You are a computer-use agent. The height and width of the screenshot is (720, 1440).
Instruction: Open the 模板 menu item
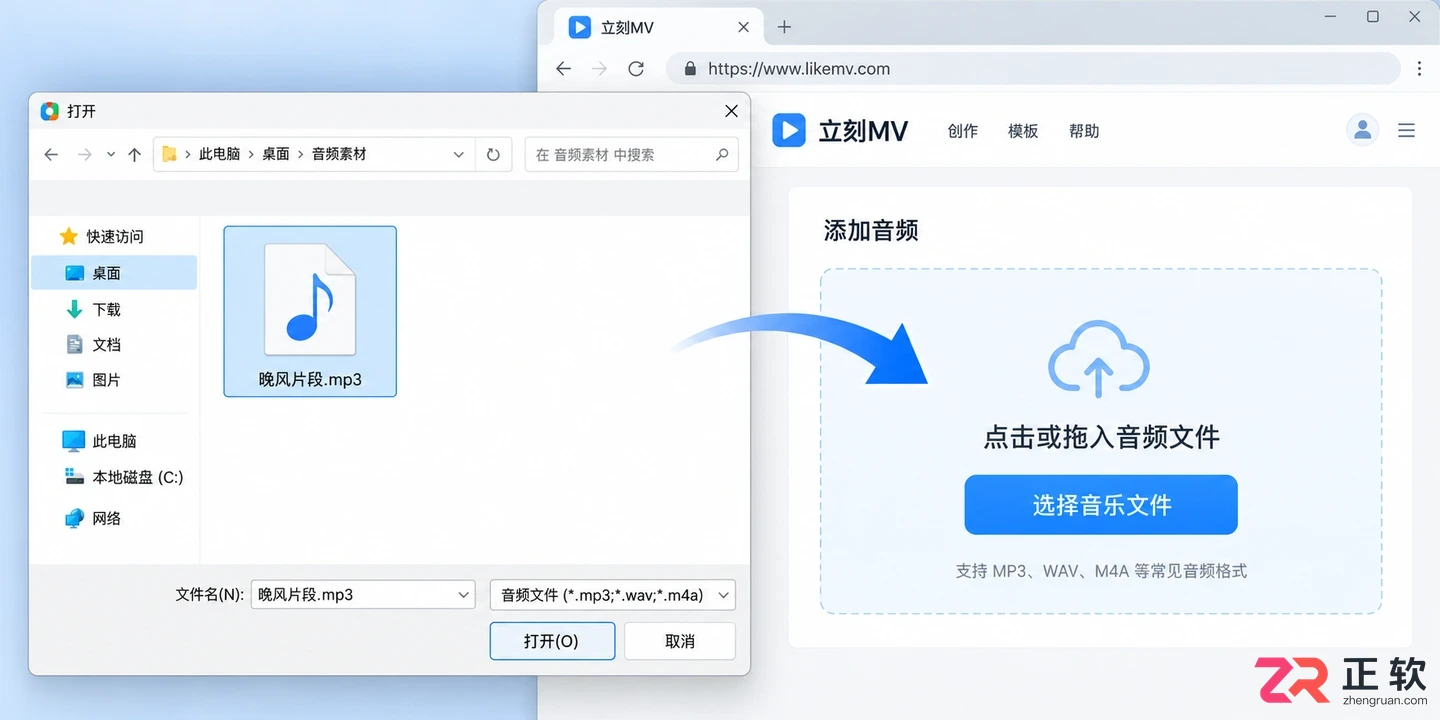pos(1023,131)
